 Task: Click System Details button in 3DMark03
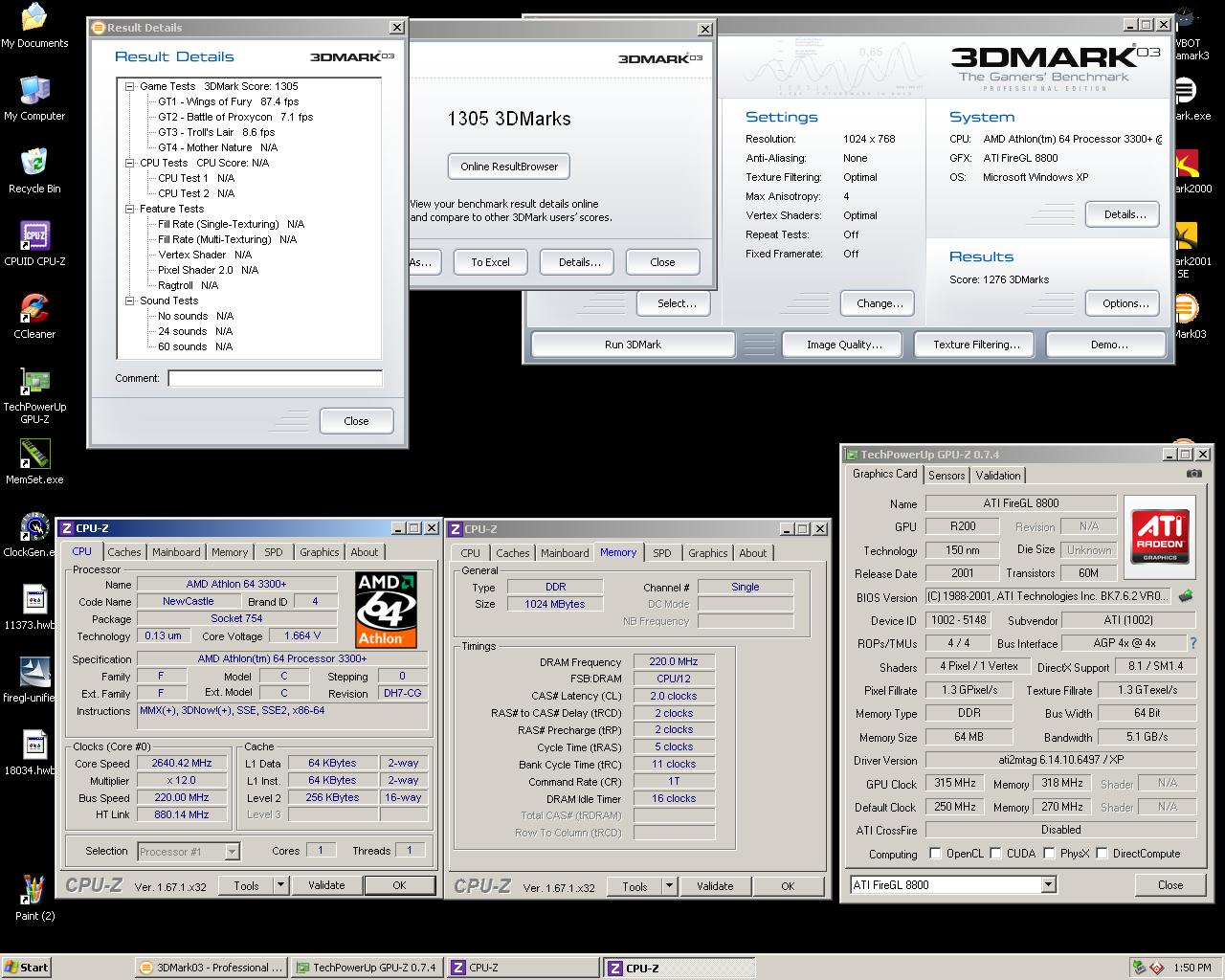point(1123,214)
